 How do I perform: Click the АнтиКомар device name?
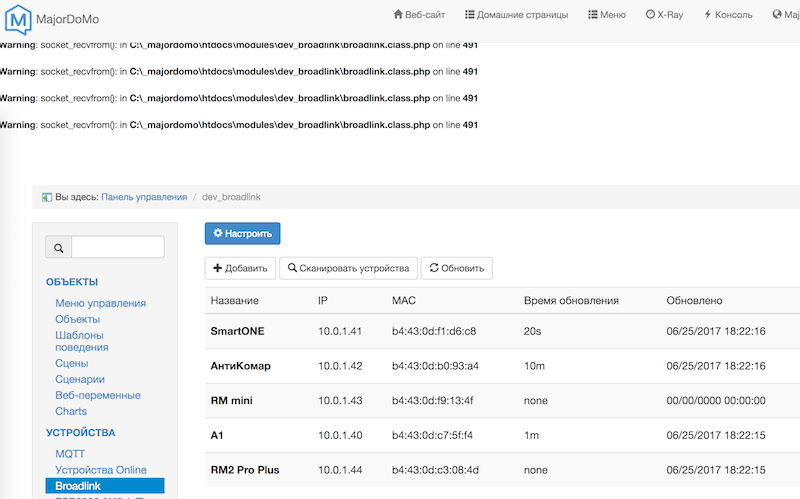(x=240, y=366)
